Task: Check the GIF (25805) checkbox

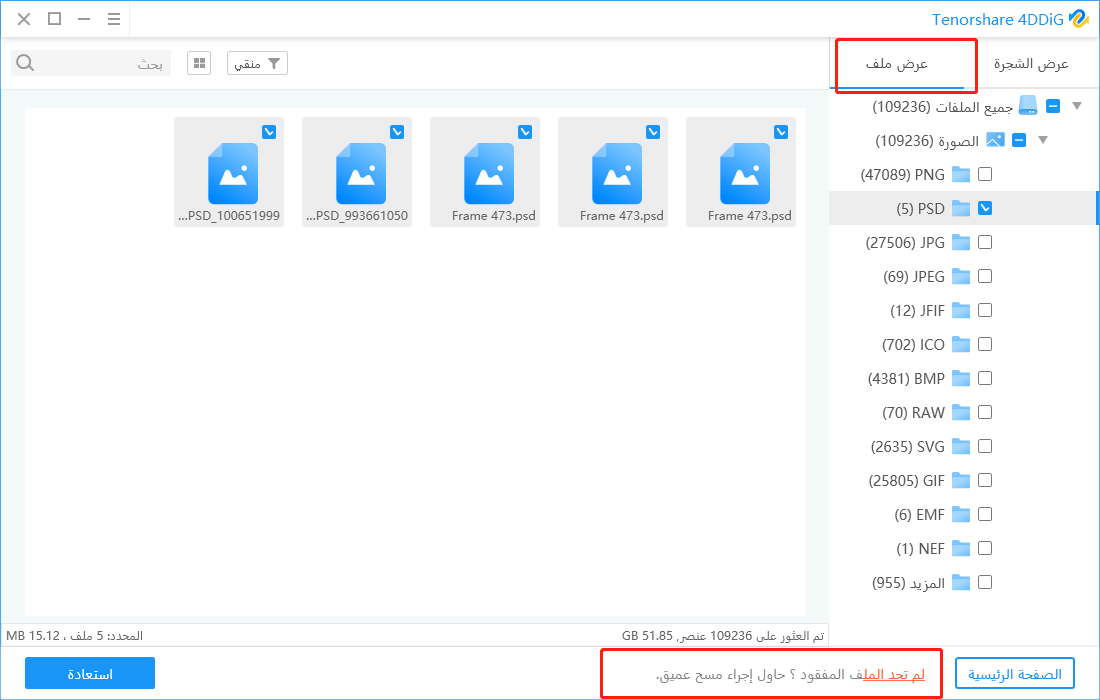Action: (985, 480)
